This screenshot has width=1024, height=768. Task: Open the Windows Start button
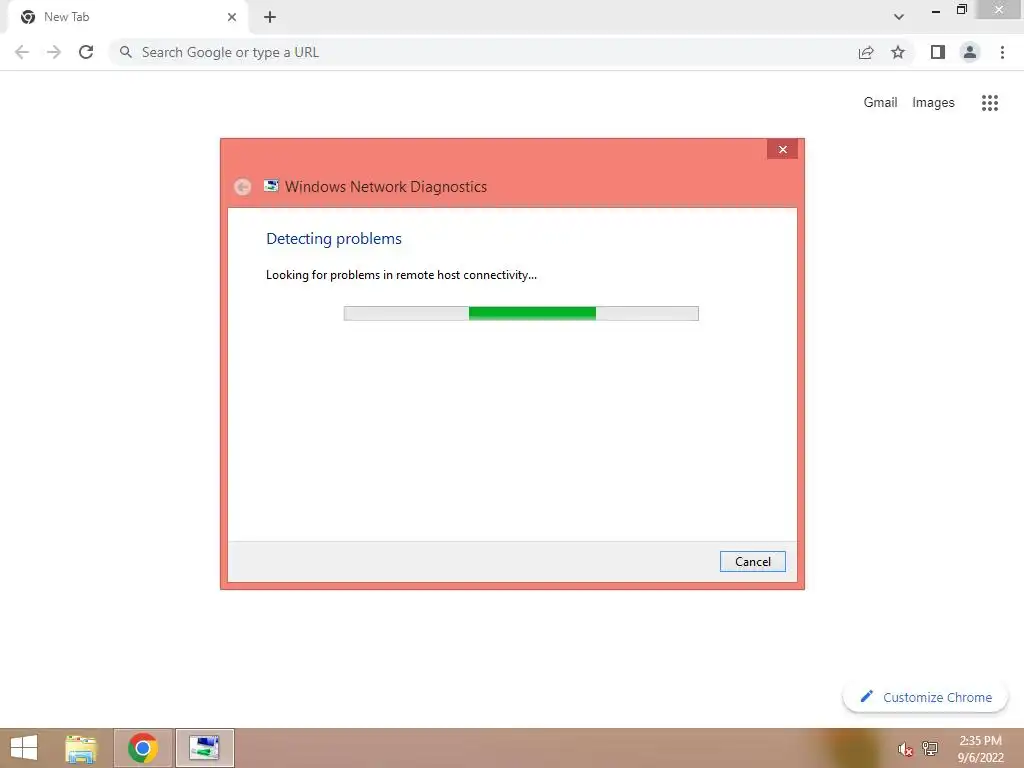[x=24, y=748]
